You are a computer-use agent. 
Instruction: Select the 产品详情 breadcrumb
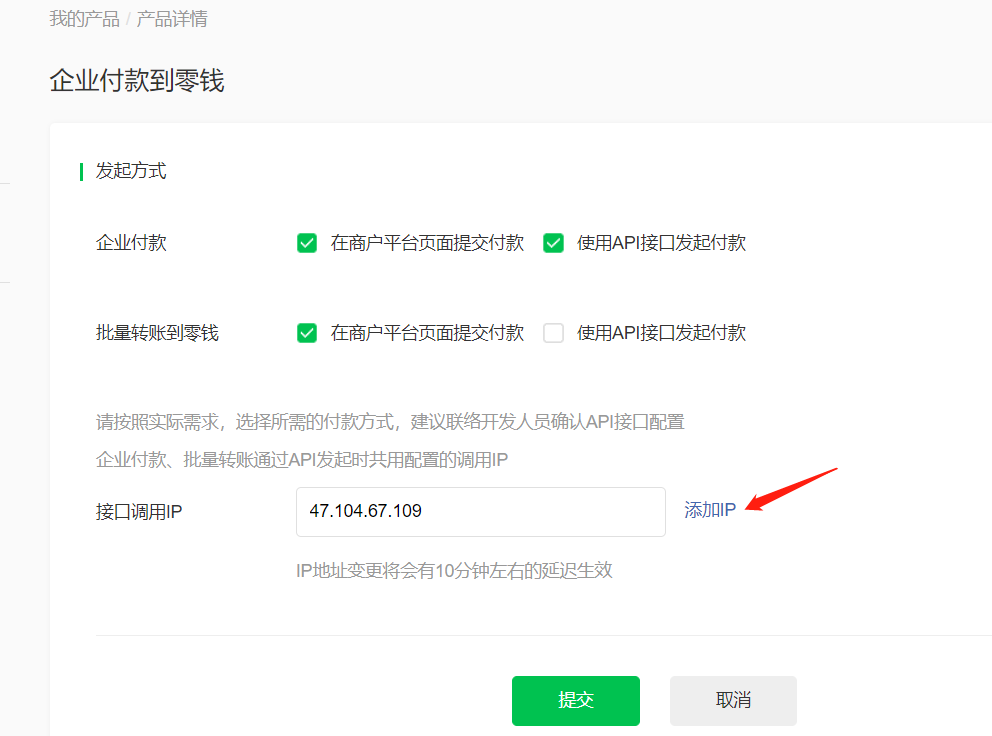(171, 19)
